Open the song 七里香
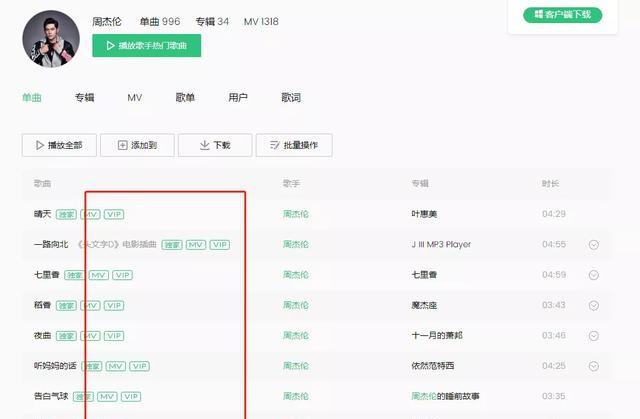The height and width of the screenshot is (419, 640). pyautogui.click(x=47, y=275)
